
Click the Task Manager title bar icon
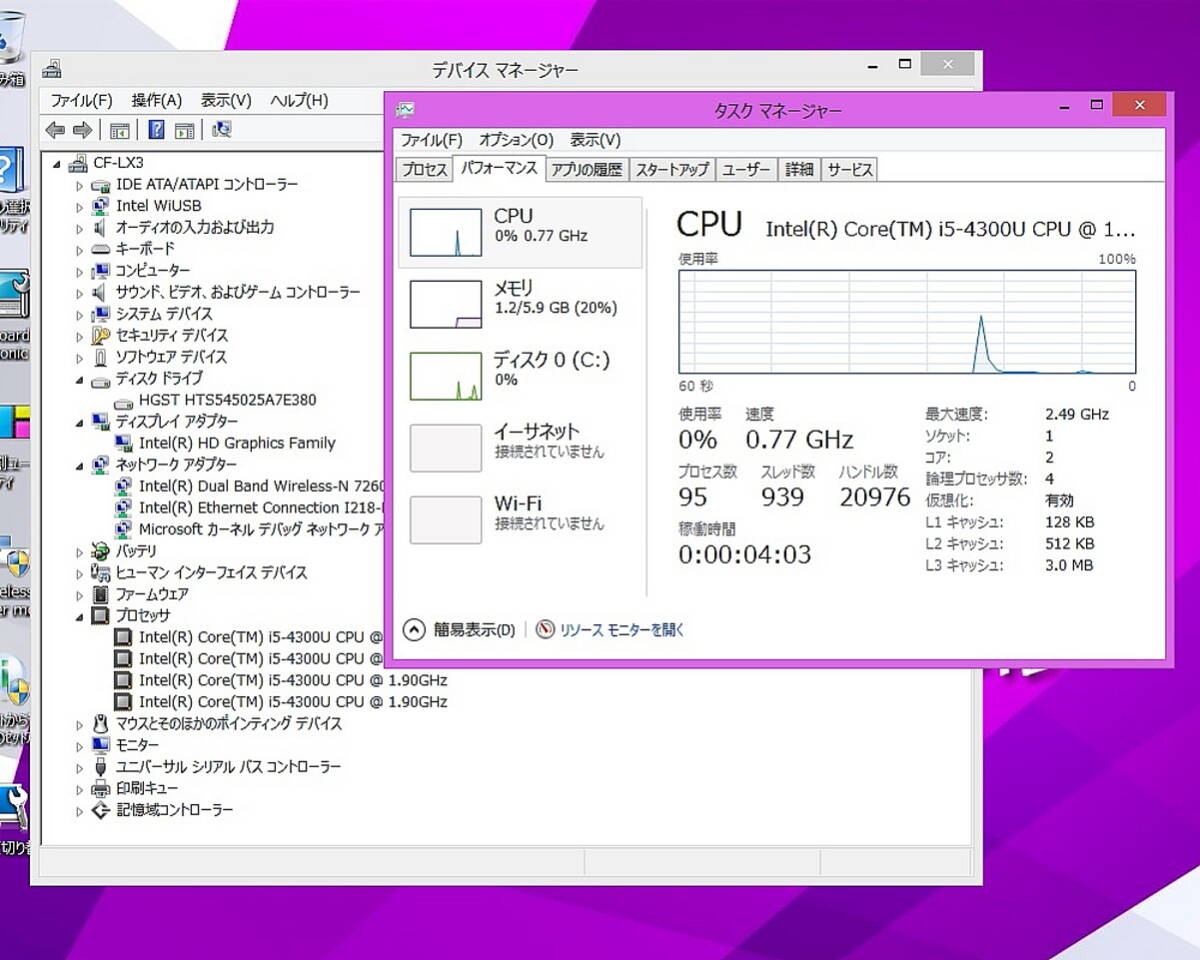[x=405, y=110]
